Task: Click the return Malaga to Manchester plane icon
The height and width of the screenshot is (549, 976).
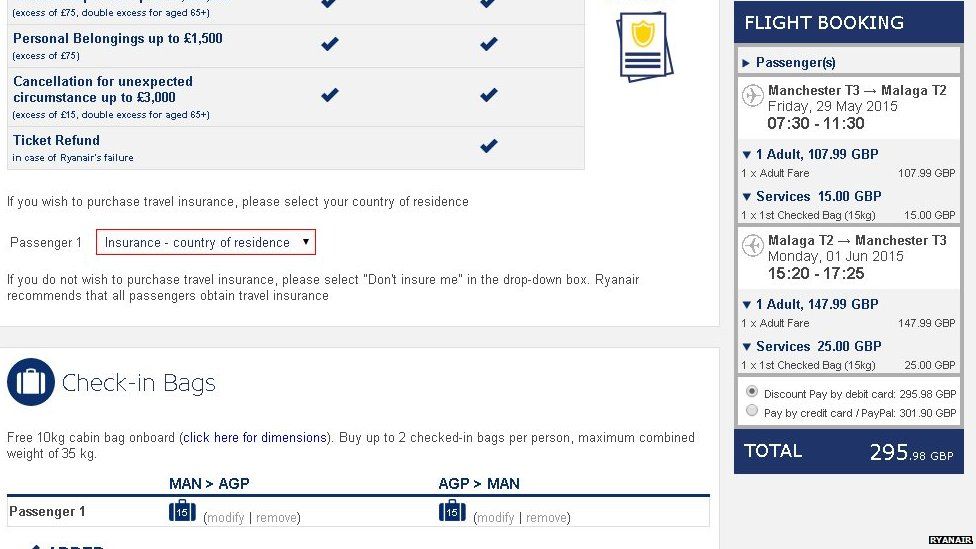Action: [x=753, y=245]
